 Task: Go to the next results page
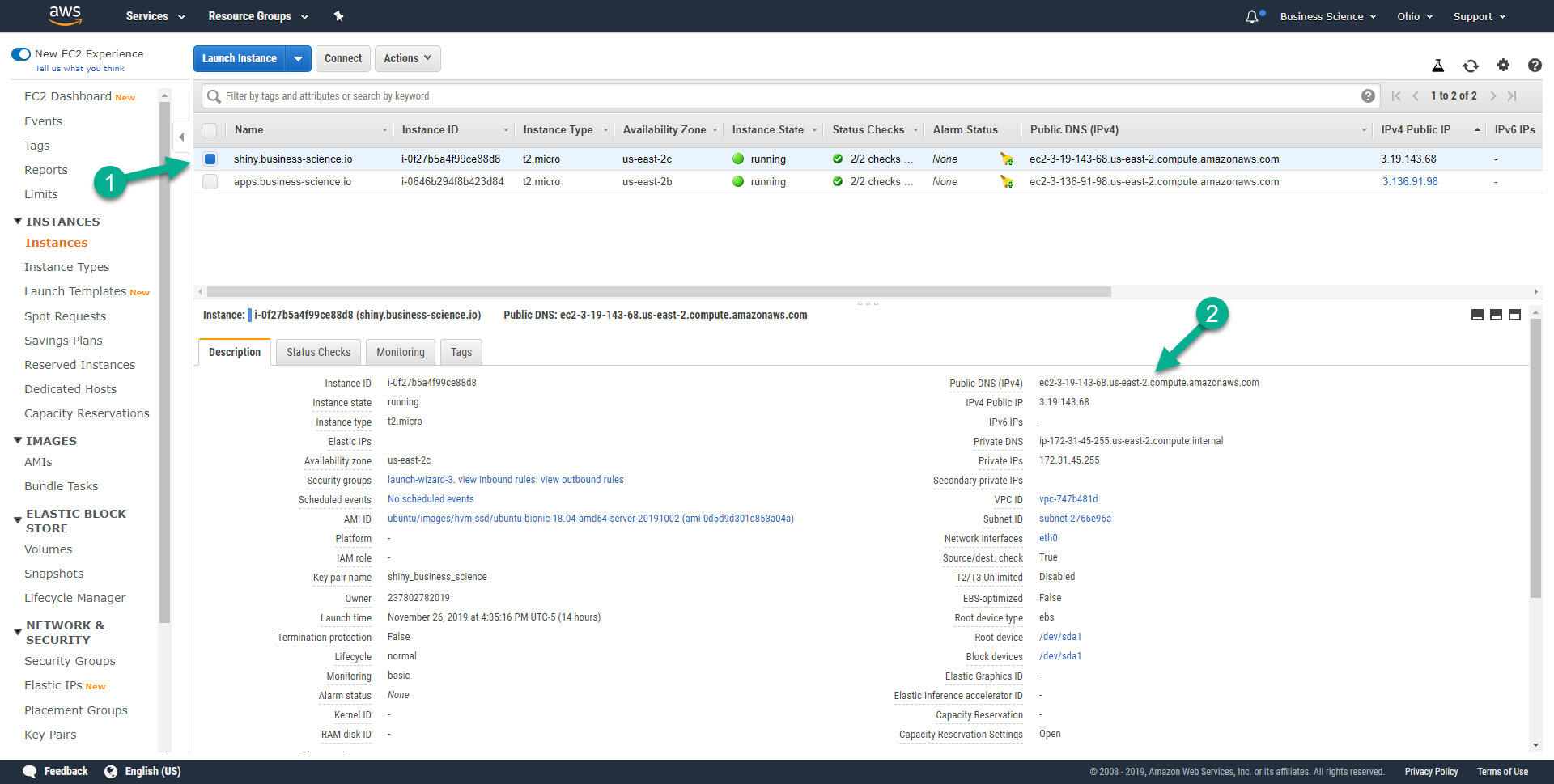pyautogui.click(x=1493, y=95)
